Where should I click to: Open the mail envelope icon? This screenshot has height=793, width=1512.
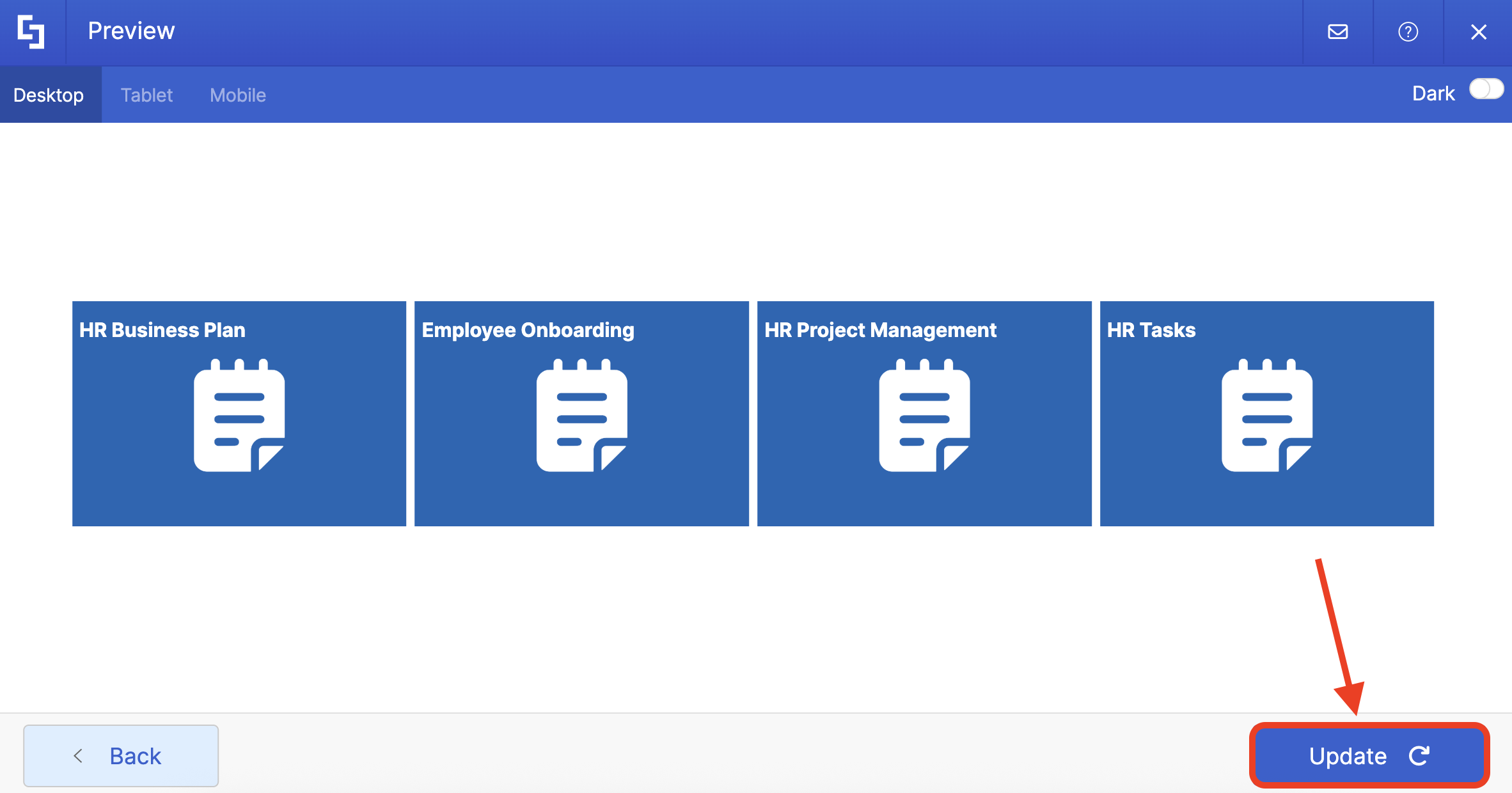(x=1337, y=32)
